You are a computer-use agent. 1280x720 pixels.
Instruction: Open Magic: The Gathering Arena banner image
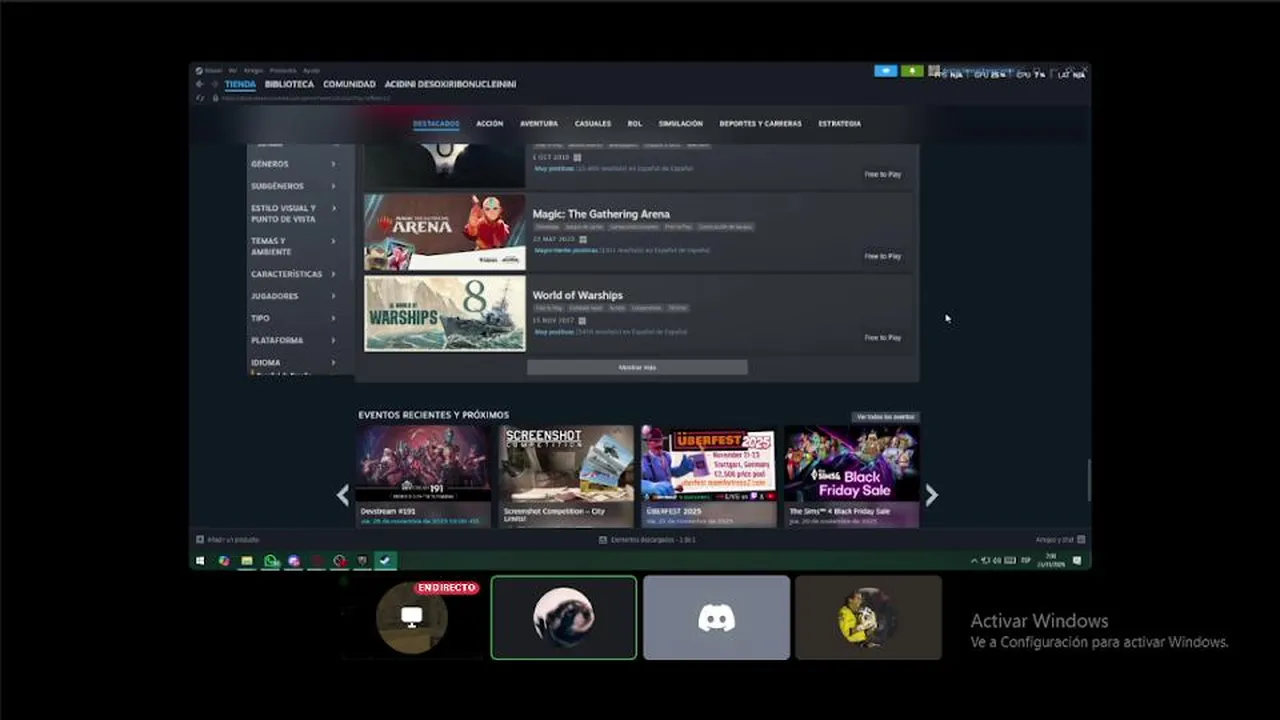click(445, 232)
